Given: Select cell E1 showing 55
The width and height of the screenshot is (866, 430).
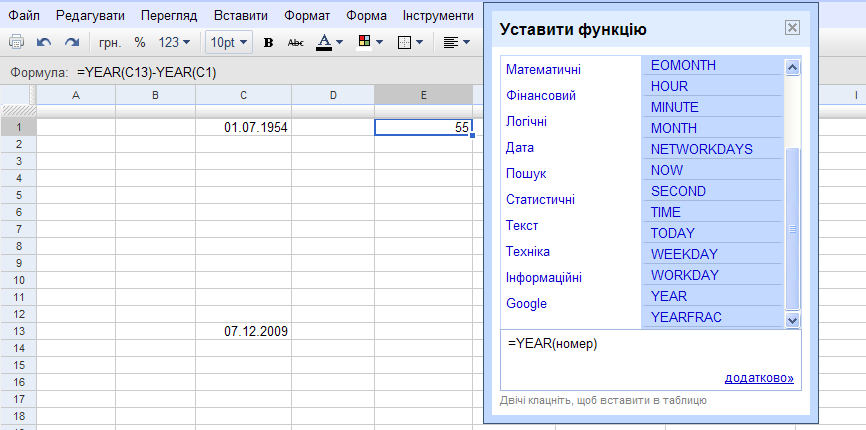Looking at the screenshot, I should (x=424, y=128).
